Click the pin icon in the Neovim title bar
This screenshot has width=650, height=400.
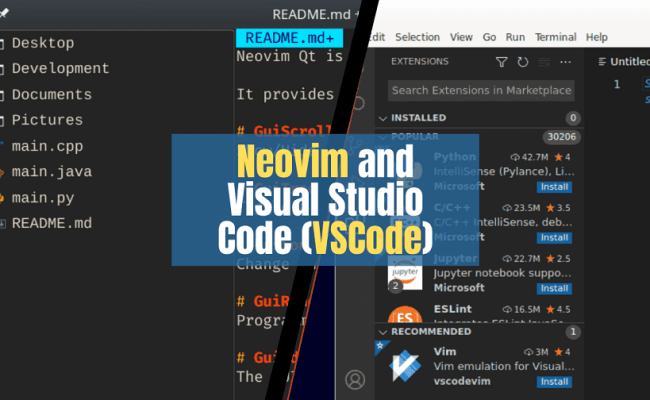[x=4, y=13]
